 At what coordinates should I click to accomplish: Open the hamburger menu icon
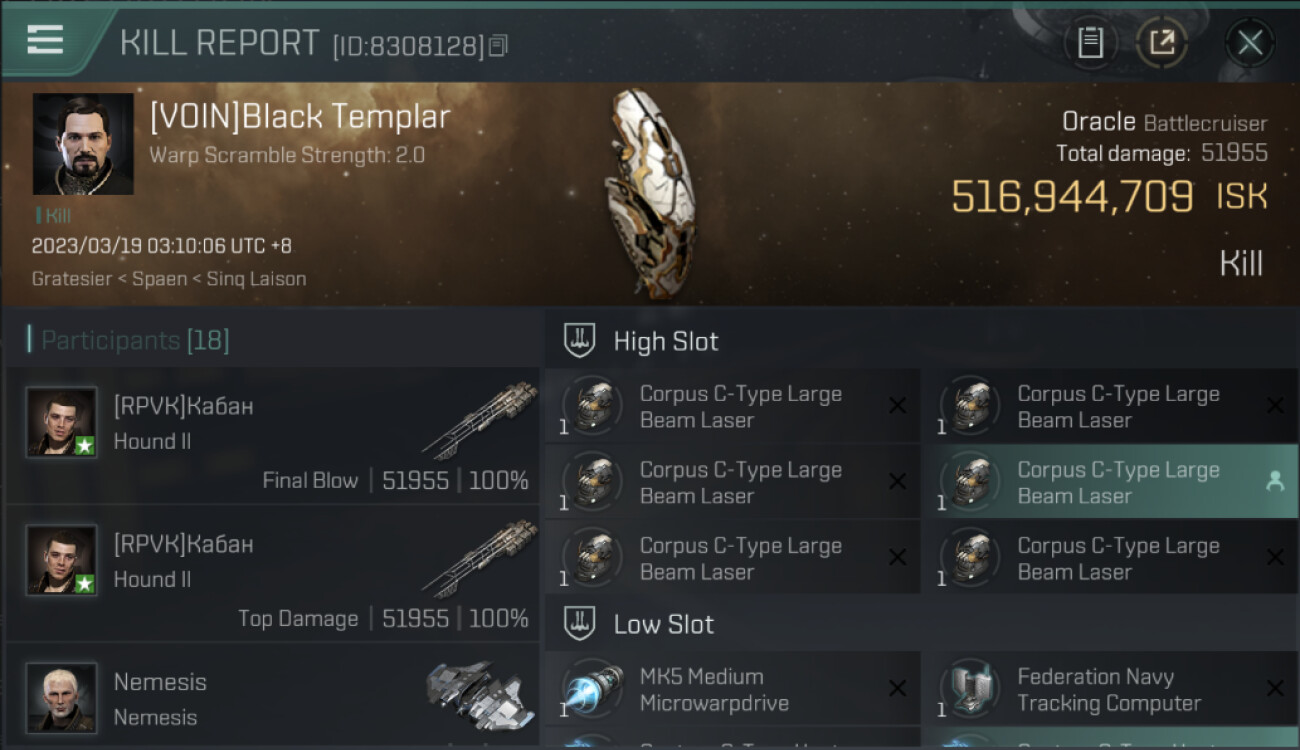pyautogui.click(x=45, y=40)
